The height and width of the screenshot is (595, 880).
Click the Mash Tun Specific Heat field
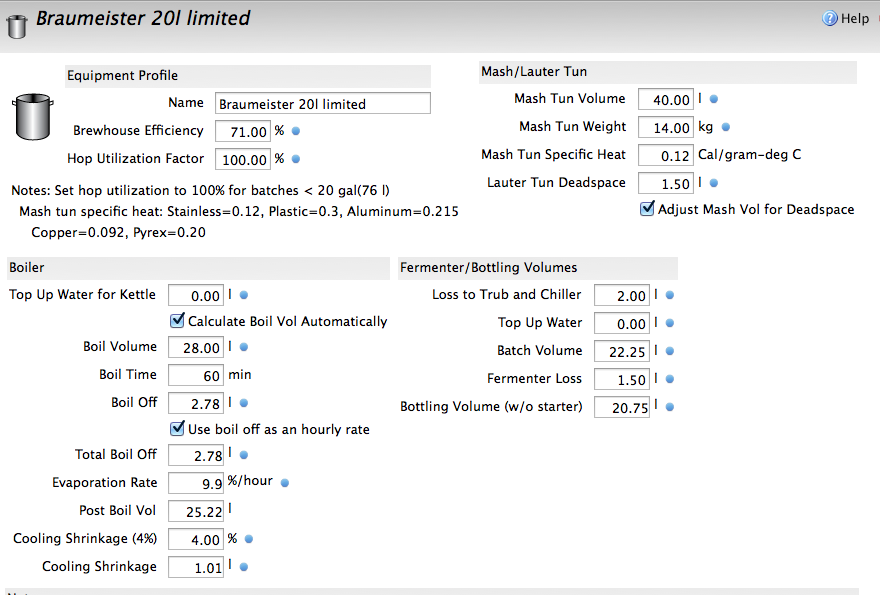[x=666, y=155]
